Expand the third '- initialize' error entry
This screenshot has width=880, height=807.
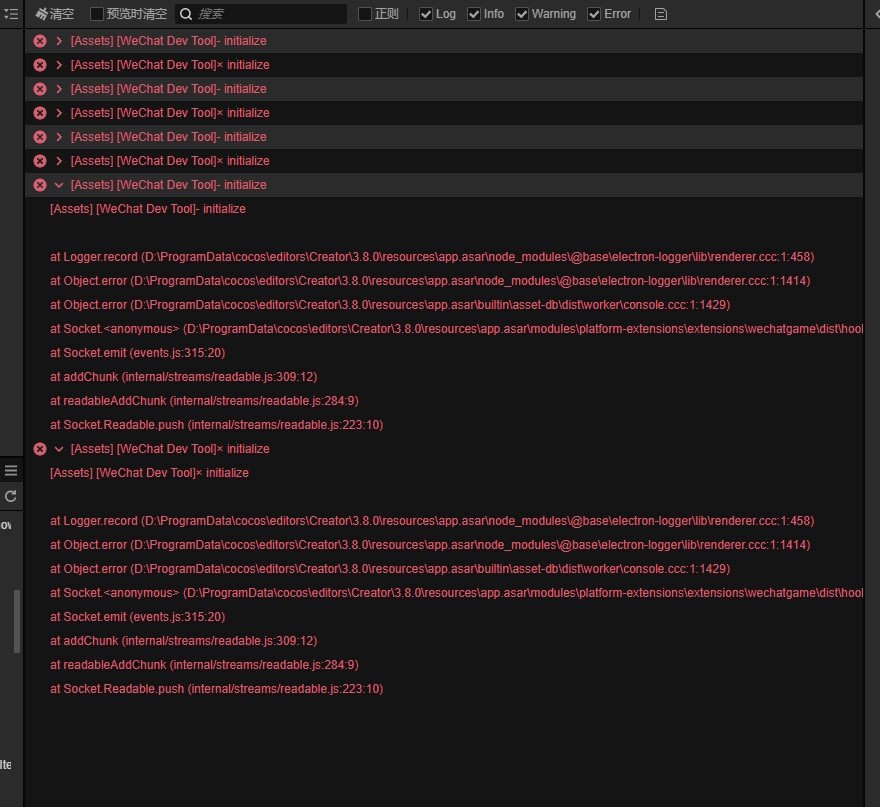(x=59, y=137)
